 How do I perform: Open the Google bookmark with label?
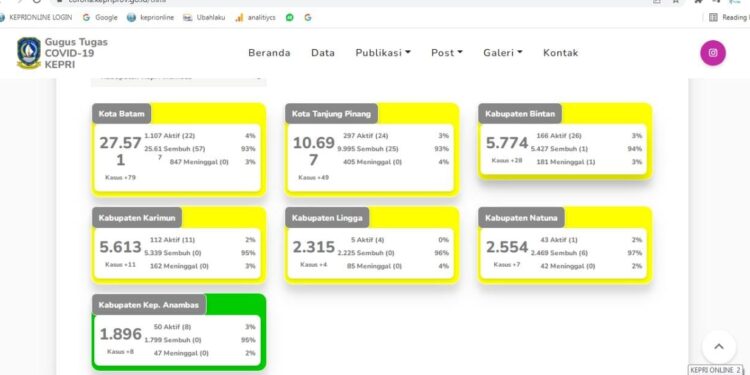100,17
